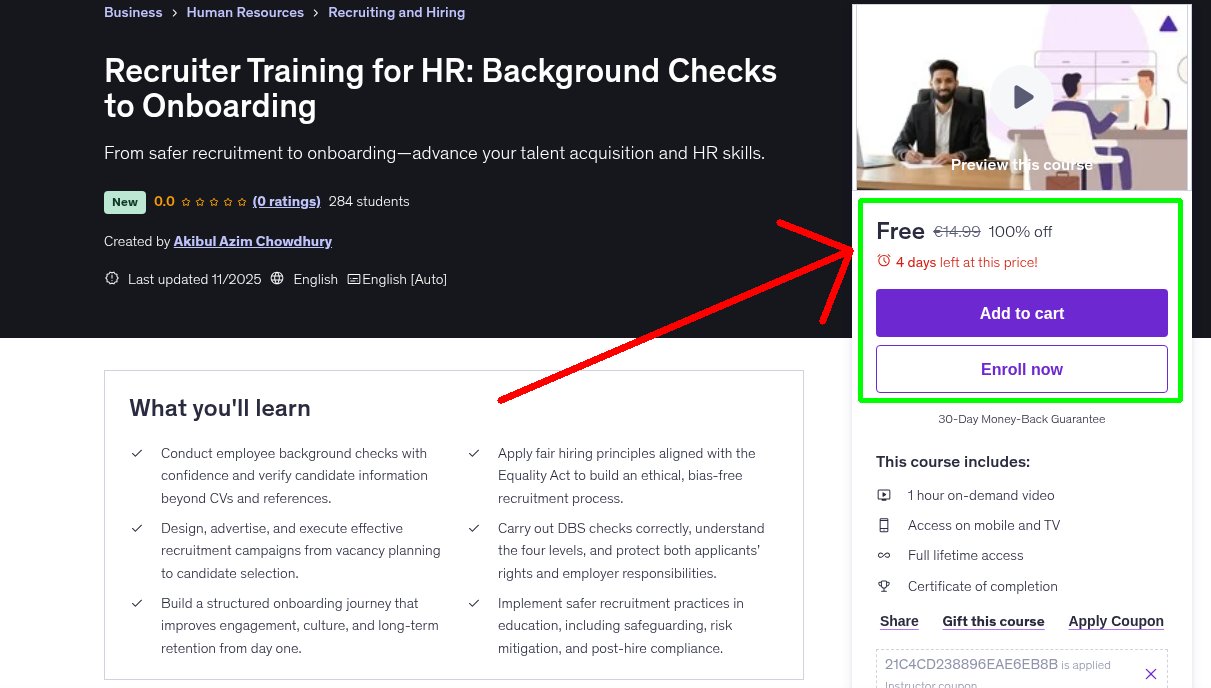Click the certificate of completion trophy icon

[884, 586]
